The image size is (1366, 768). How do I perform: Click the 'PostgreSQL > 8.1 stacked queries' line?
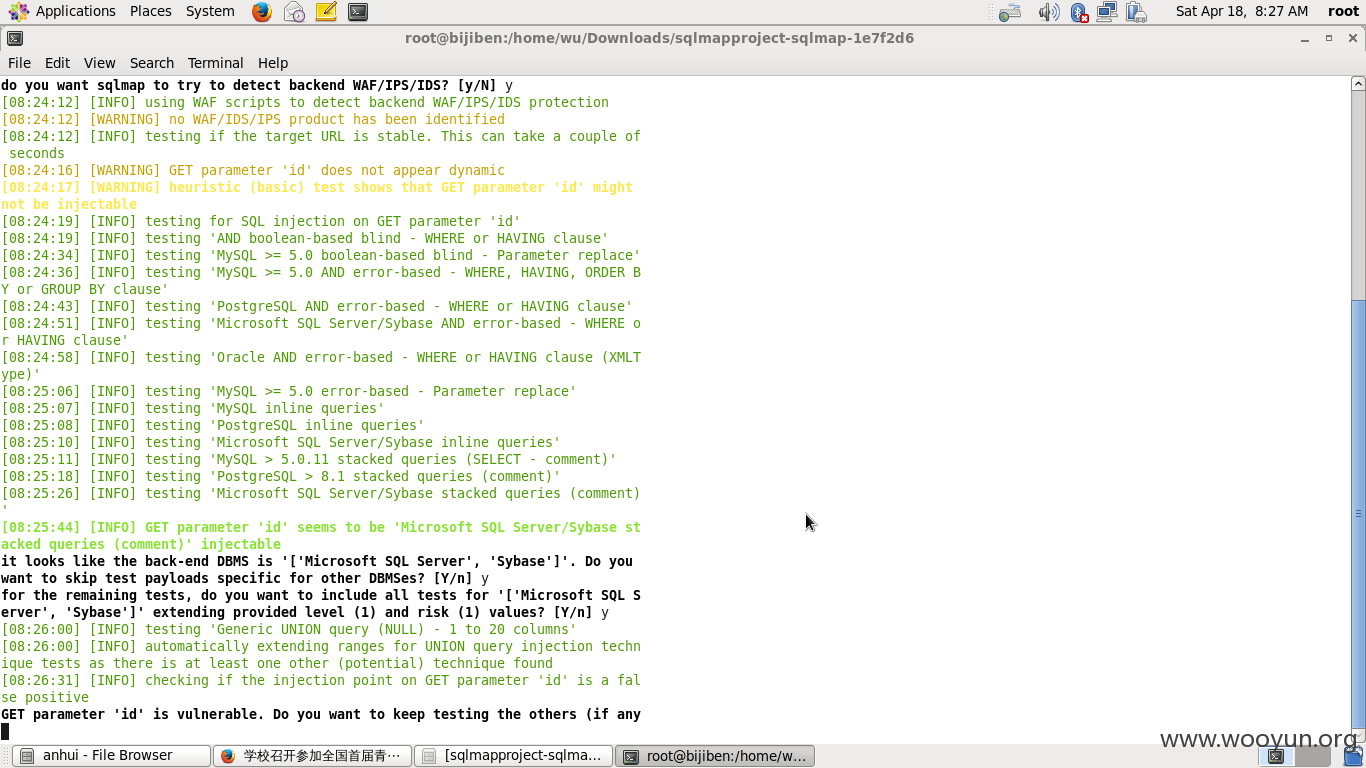coord(280,476)
